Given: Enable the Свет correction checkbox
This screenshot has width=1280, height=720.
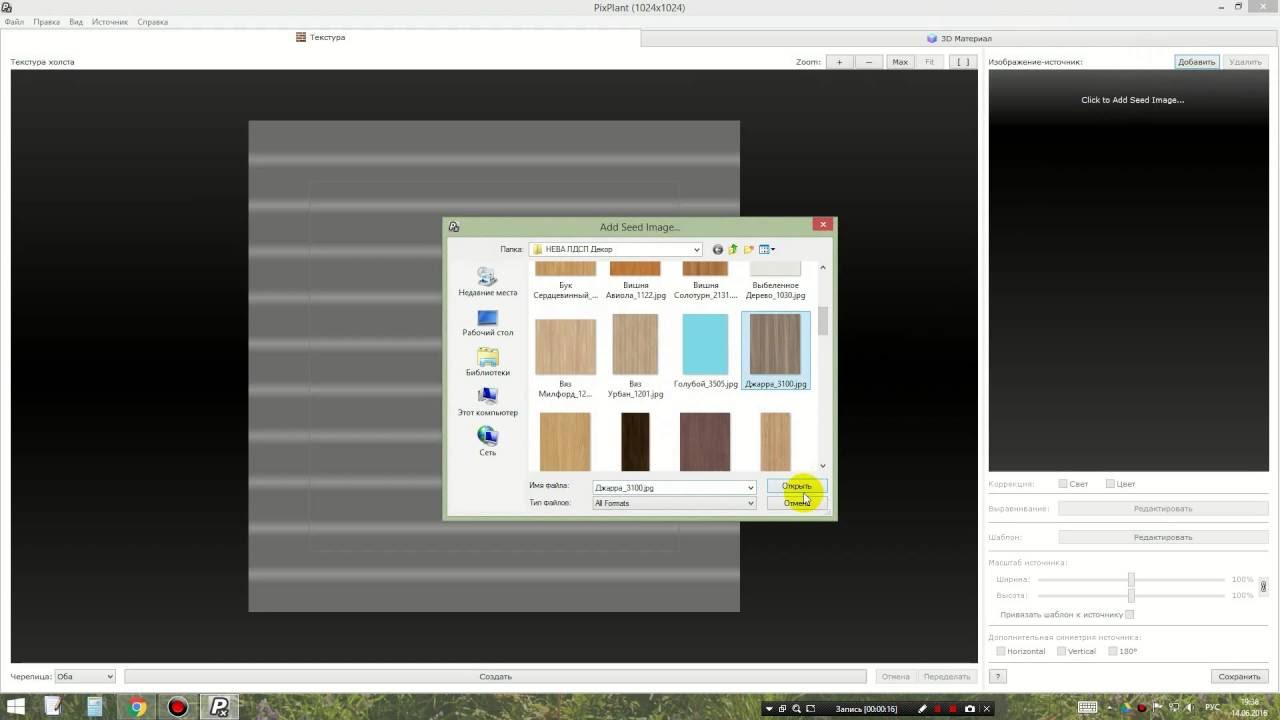Looking at the screenshot, I should [x=1063, y=484].
